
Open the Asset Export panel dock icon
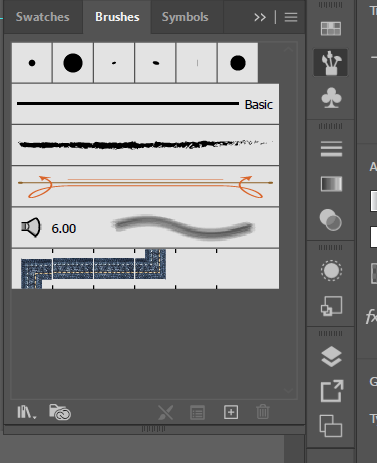[x=332, y=391]
